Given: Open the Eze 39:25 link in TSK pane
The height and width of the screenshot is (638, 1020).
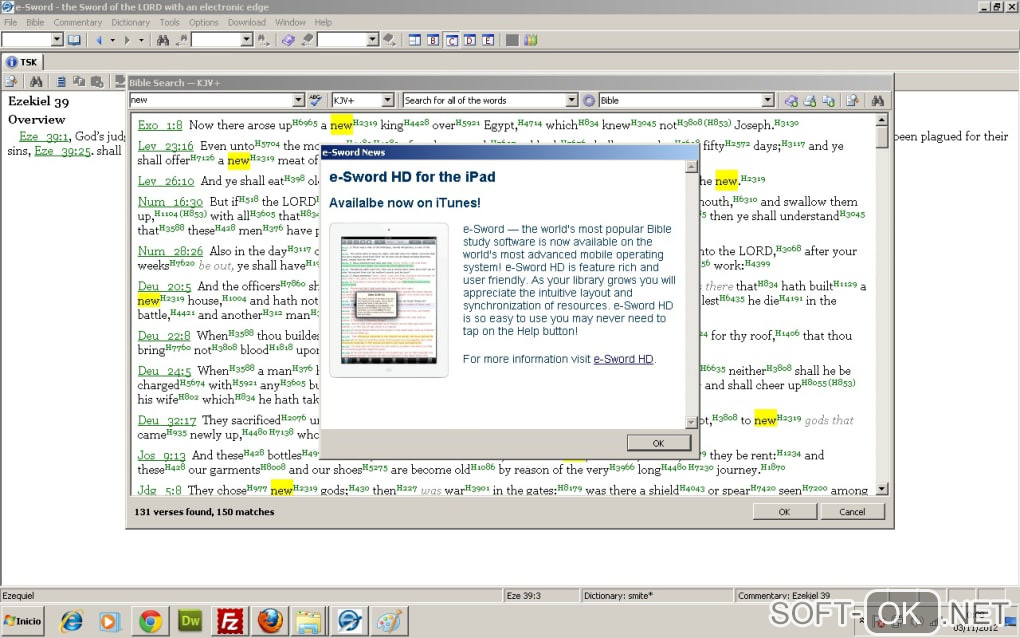Looking at the screenshot, I should 62,151.
